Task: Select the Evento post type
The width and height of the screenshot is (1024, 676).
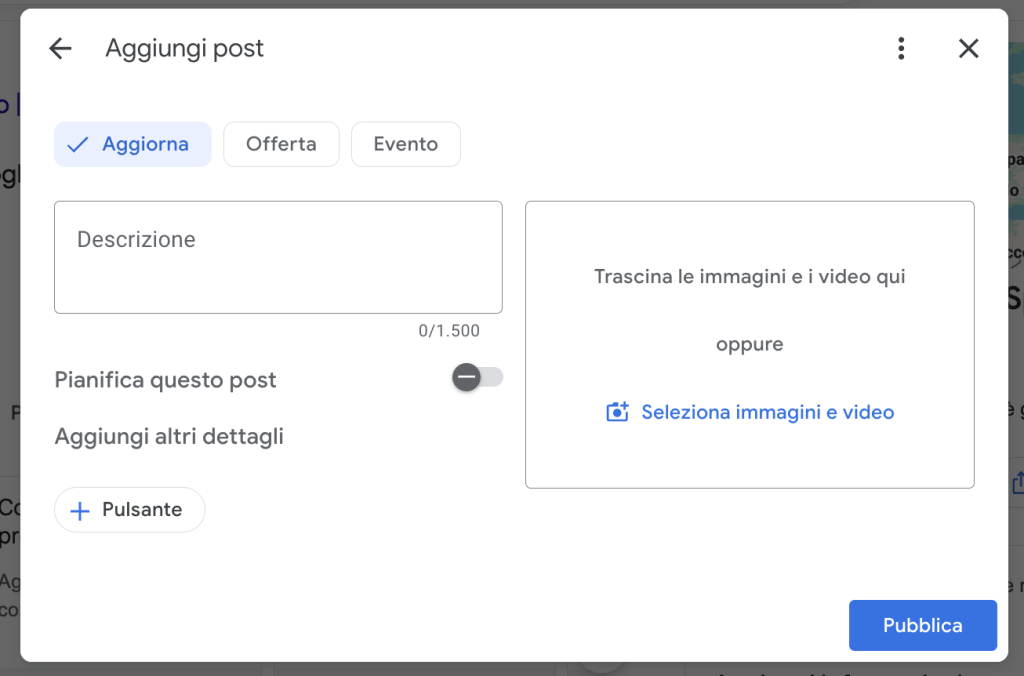Action: 405,144
